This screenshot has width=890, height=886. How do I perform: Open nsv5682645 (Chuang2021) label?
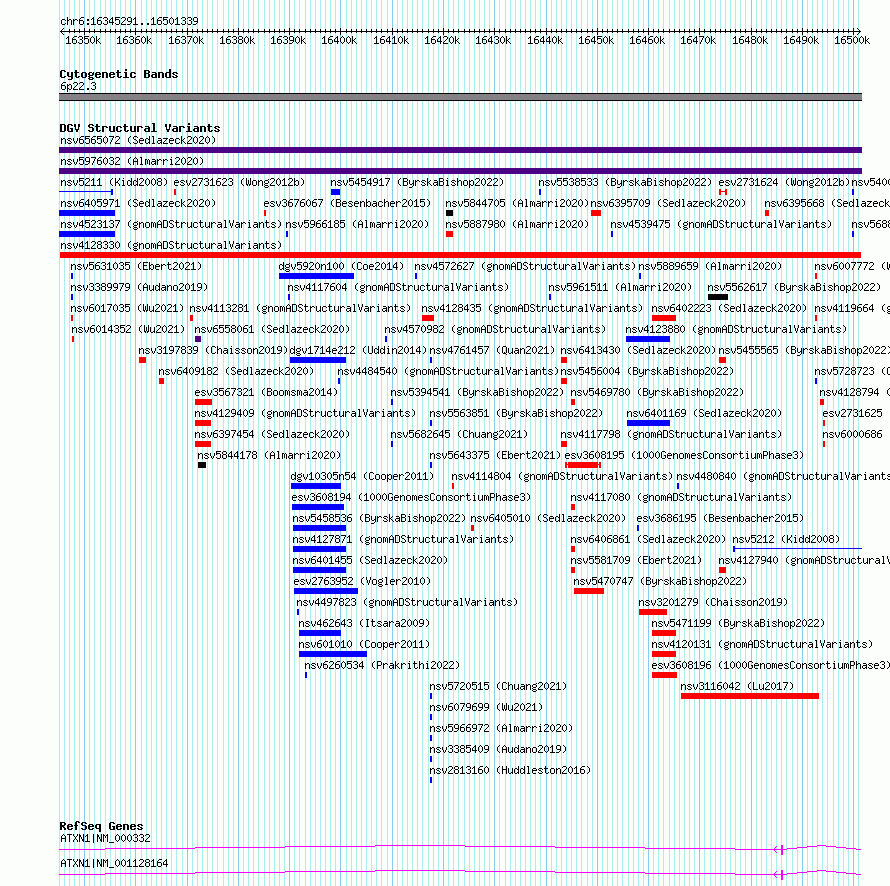(459, 434)
